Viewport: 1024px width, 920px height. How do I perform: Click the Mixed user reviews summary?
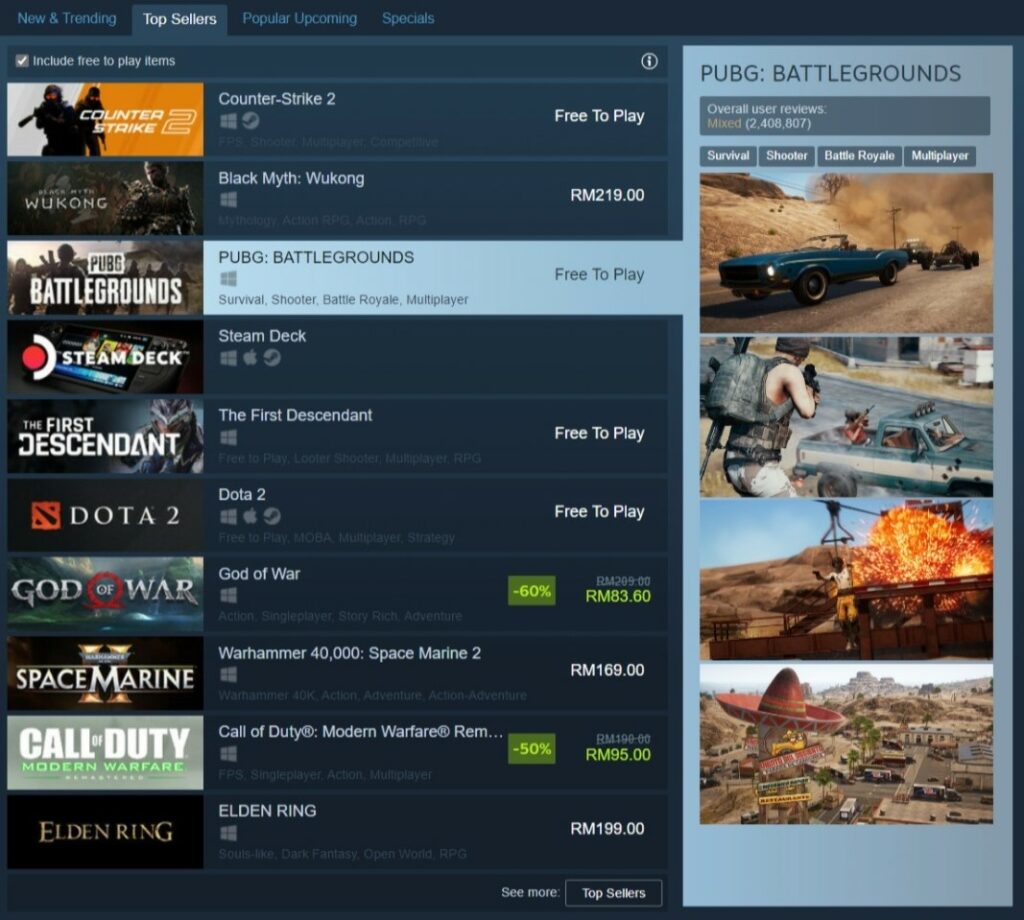click(724, 123)
